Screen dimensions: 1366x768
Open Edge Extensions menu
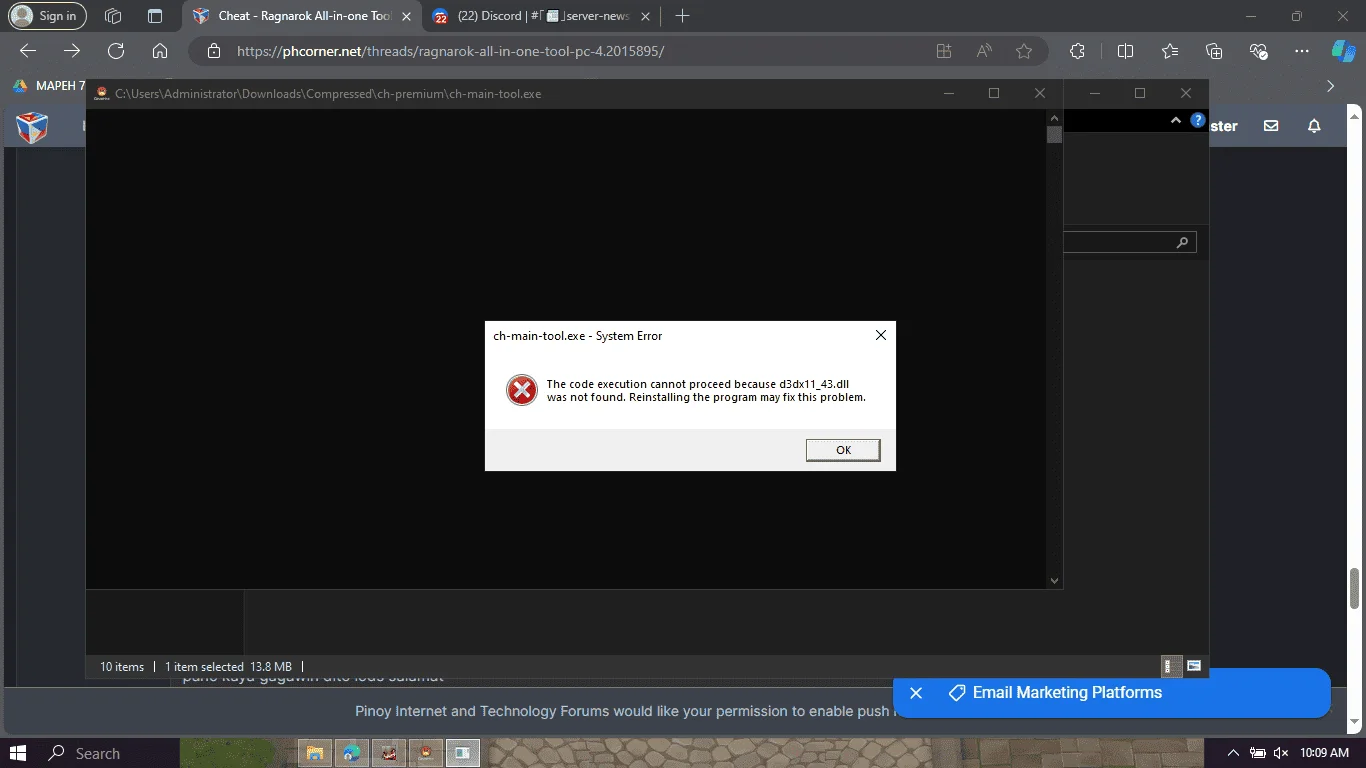[x=1077, y=51]
